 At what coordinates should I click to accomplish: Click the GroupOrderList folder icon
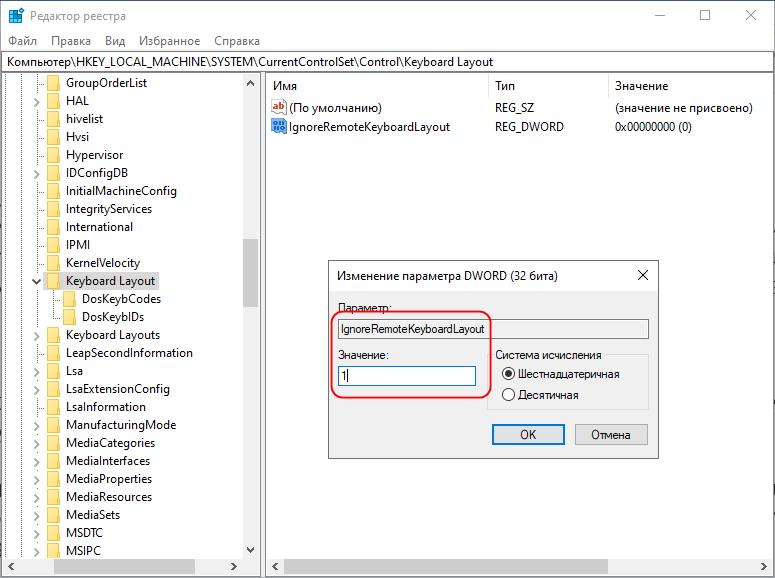coord(54,83)
